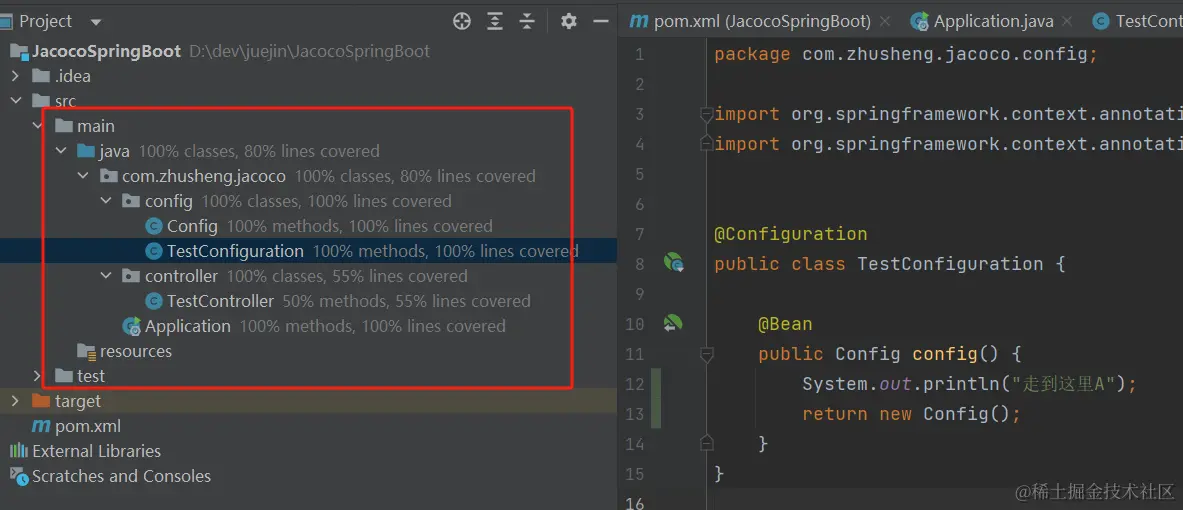Fold the import block at line 3
Viewport: 1183px width, 510px height.
(x=706, y=114)
